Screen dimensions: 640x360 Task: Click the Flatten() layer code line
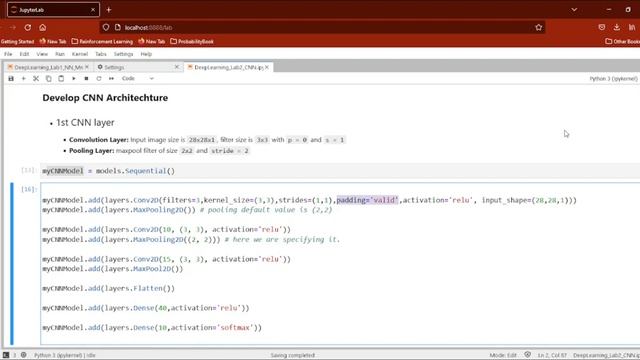coord(109,289)
